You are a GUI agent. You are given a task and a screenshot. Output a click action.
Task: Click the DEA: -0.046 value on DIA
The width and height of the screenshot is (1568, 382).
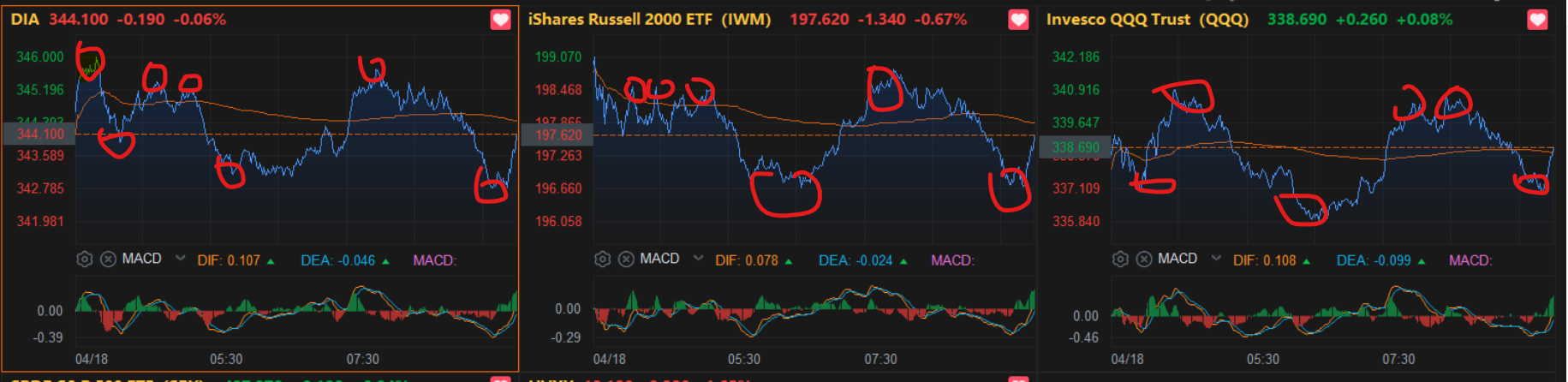point(338,260)
